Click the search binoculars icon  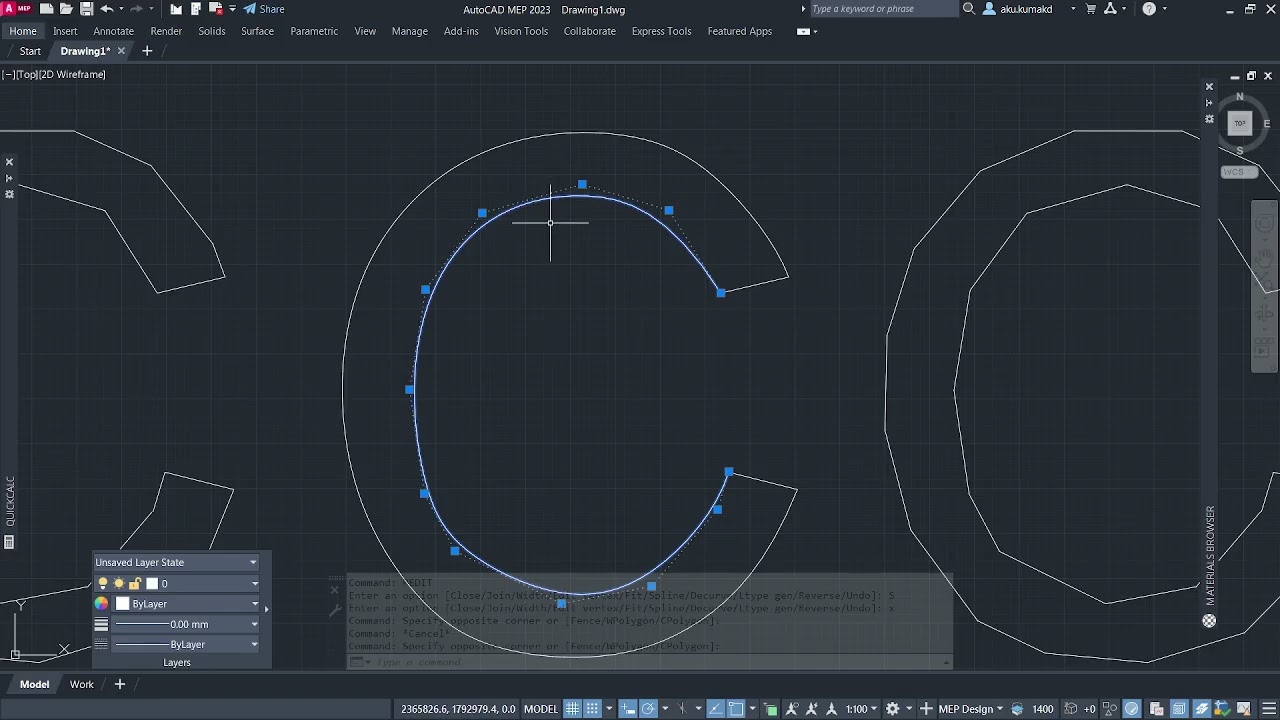(968, 9)
